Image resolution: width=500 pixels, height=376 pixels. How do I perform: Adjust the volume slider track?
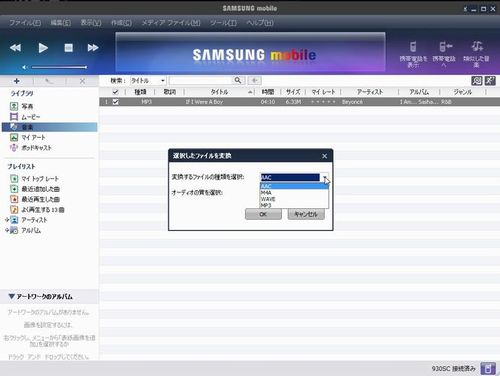click(59, 67)
